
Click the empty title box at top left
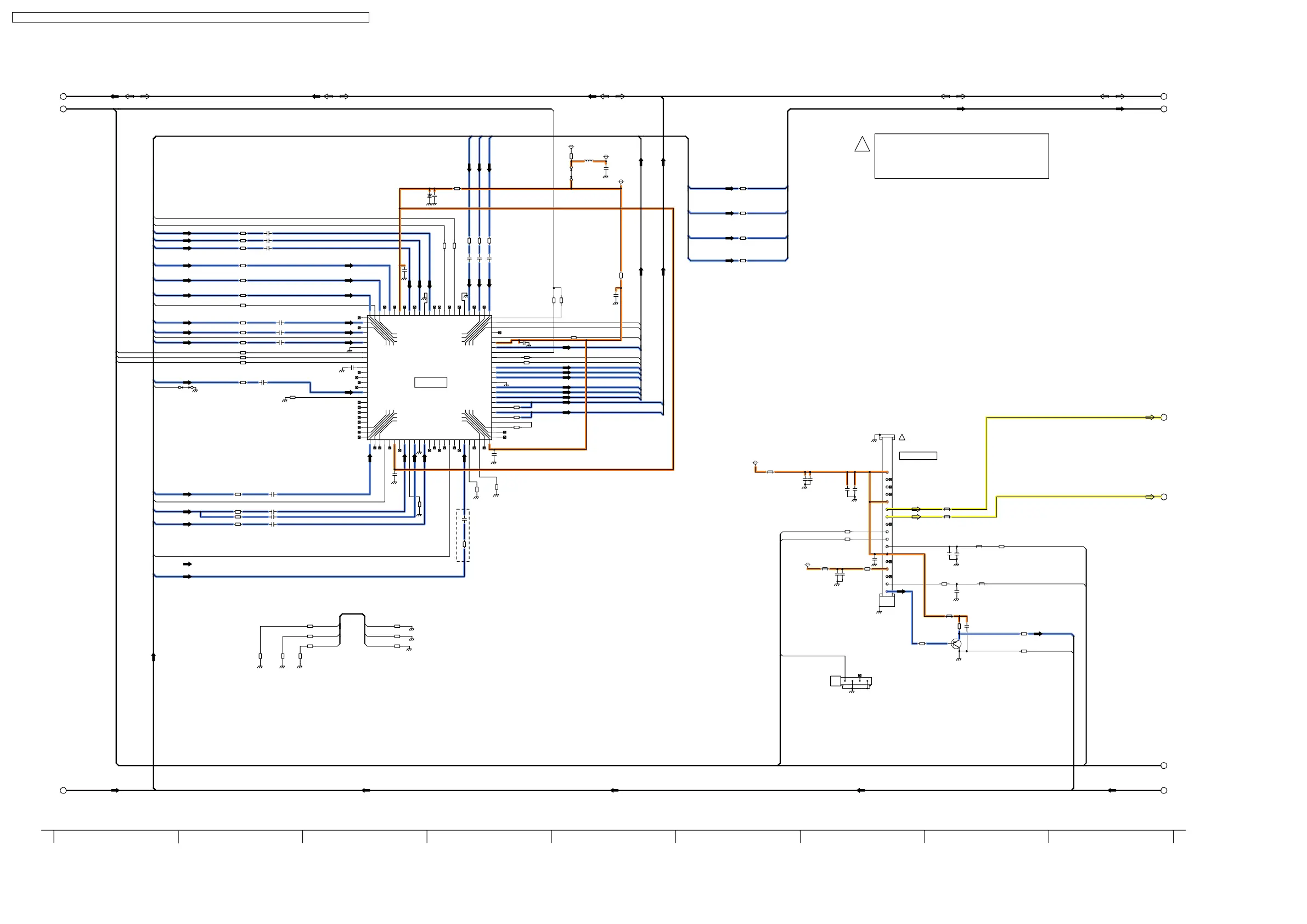(190, 18)
